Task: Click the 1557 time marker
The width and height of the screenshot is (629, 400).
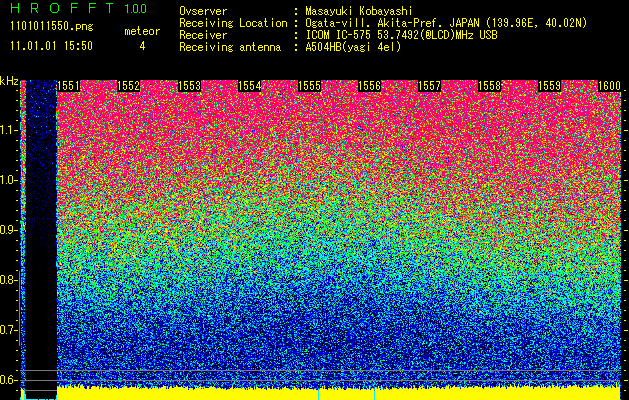Action: pos(429,86)
